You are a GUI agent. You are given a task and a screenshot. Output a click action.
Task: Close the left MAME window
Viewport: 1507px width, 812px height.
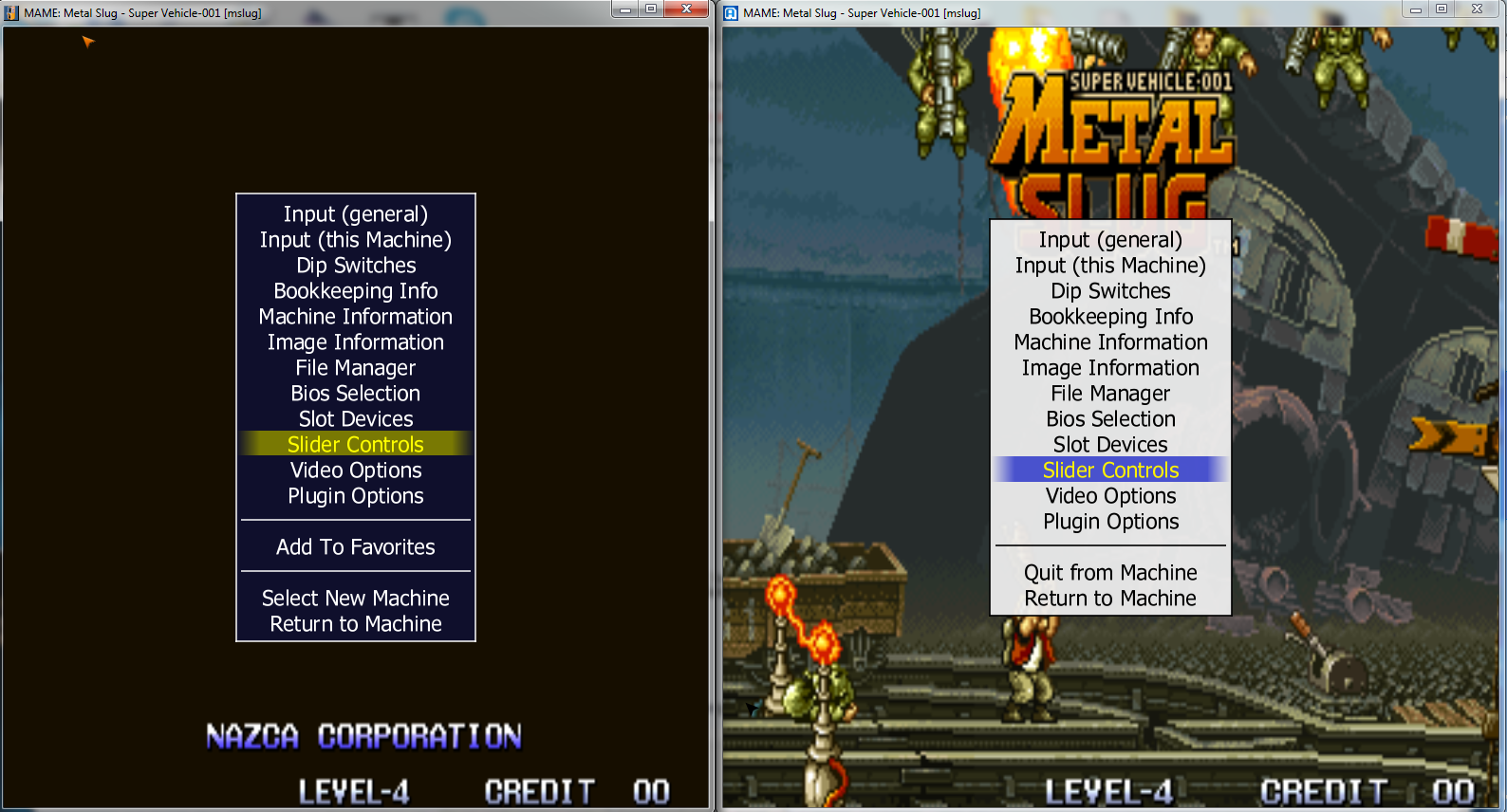[686, 9]
